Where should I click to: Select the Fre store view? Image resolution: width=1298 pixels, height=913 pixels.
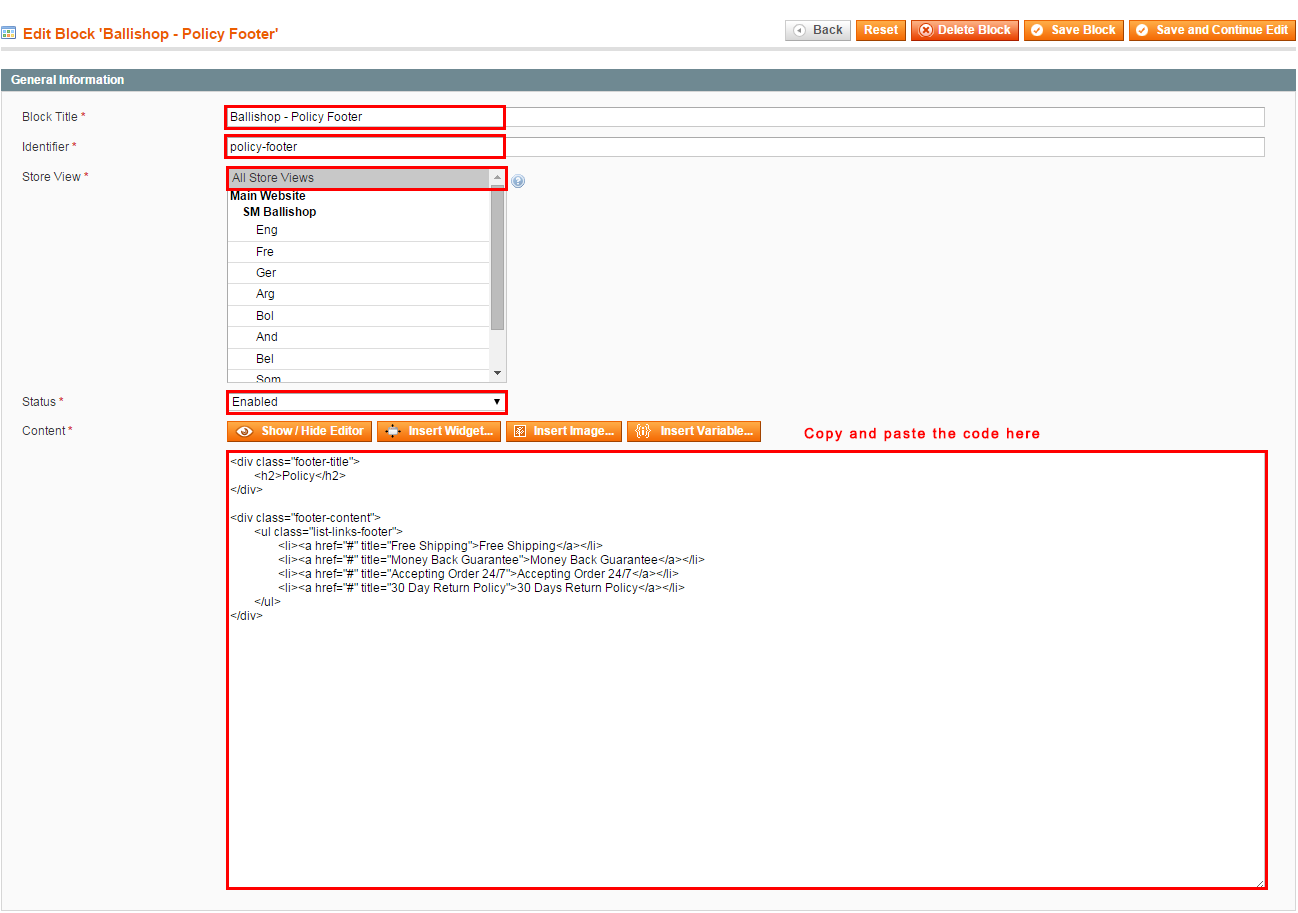click(x=359, y=252)
